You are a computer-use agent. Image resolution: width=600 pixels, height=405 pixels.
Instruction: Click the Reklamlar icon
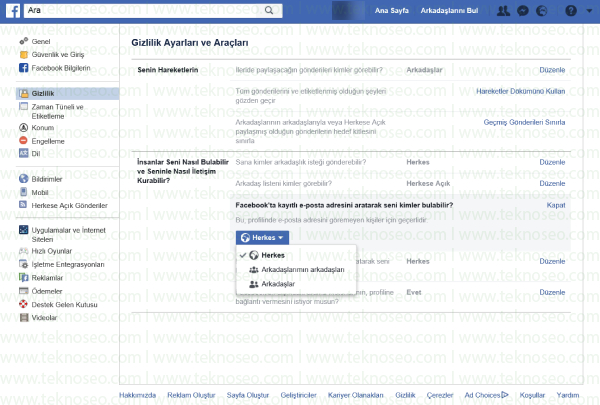[x=24, y=277]
